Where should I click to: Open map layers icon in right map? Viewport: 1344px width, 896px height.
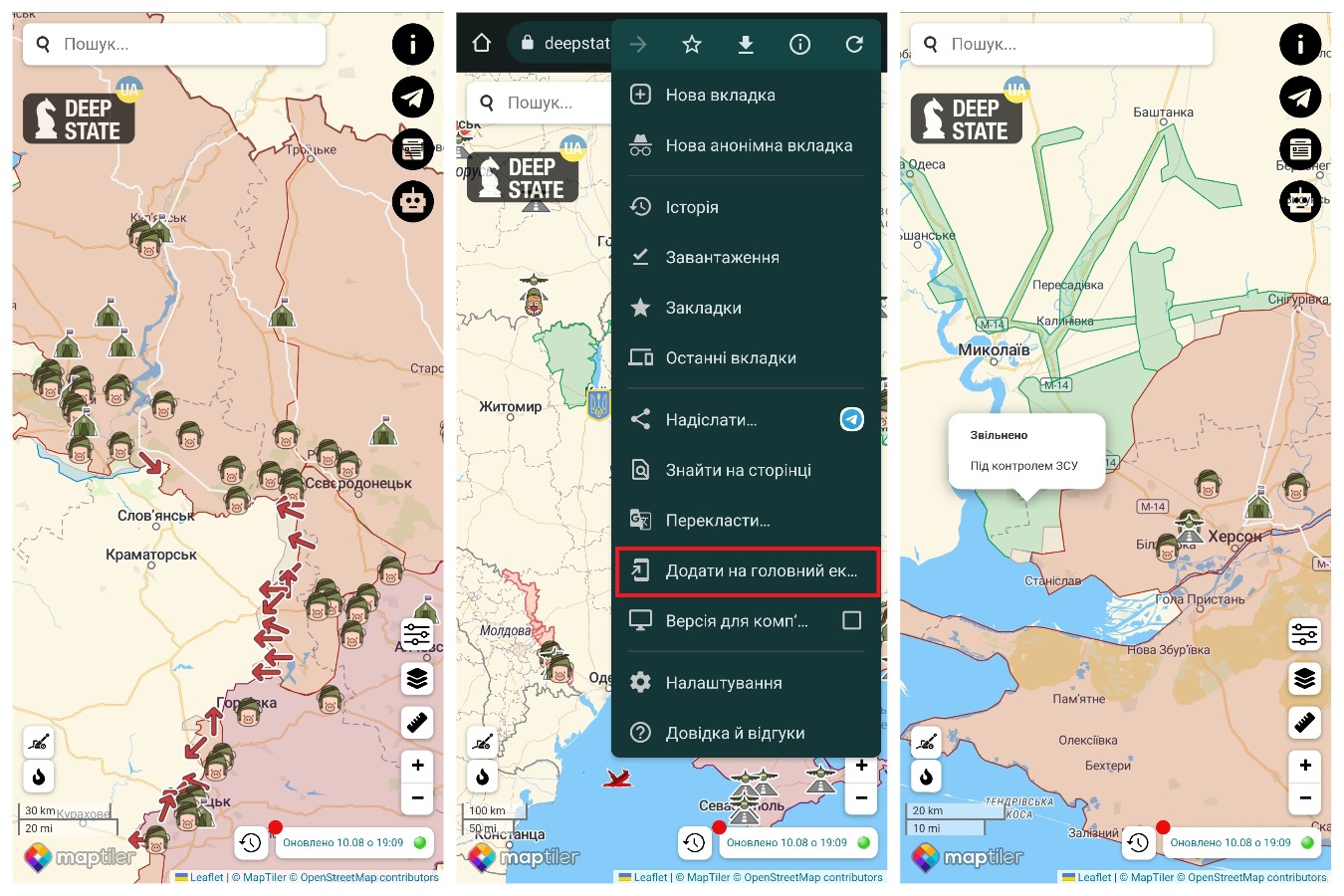pyautogui.click(x=1304, y=678)
